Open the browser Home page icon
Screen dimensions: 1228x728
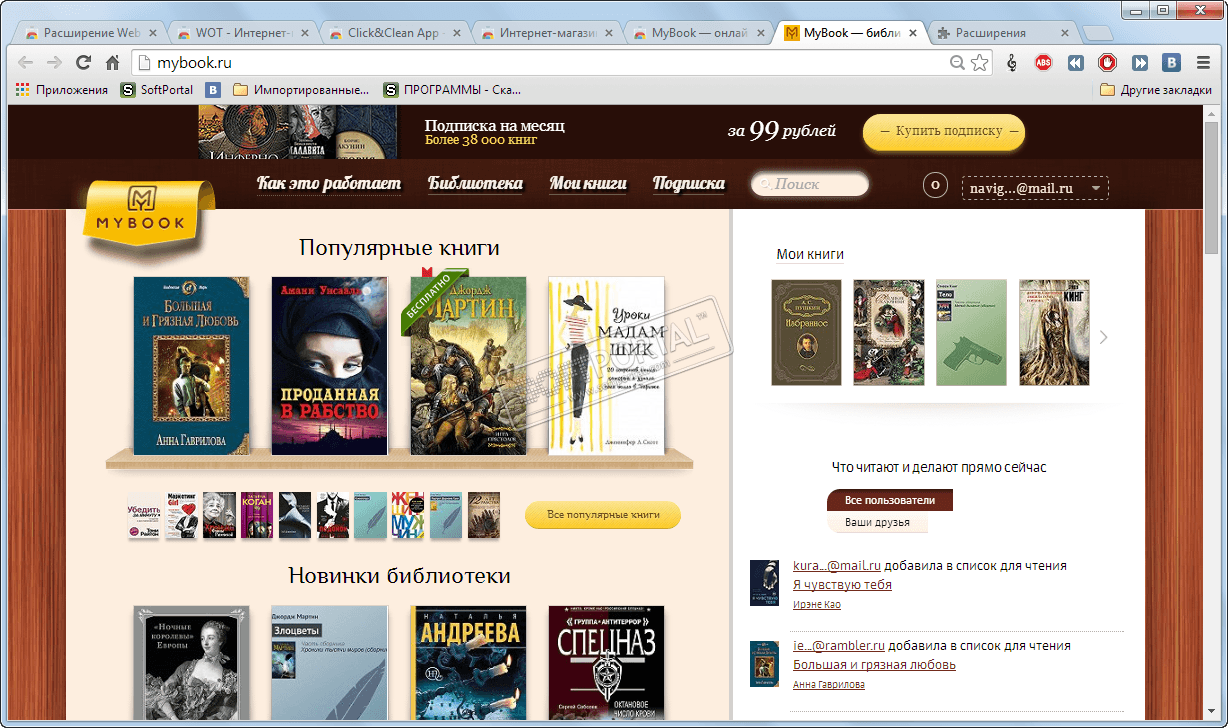pyautogui.click(x=113, y=63)
